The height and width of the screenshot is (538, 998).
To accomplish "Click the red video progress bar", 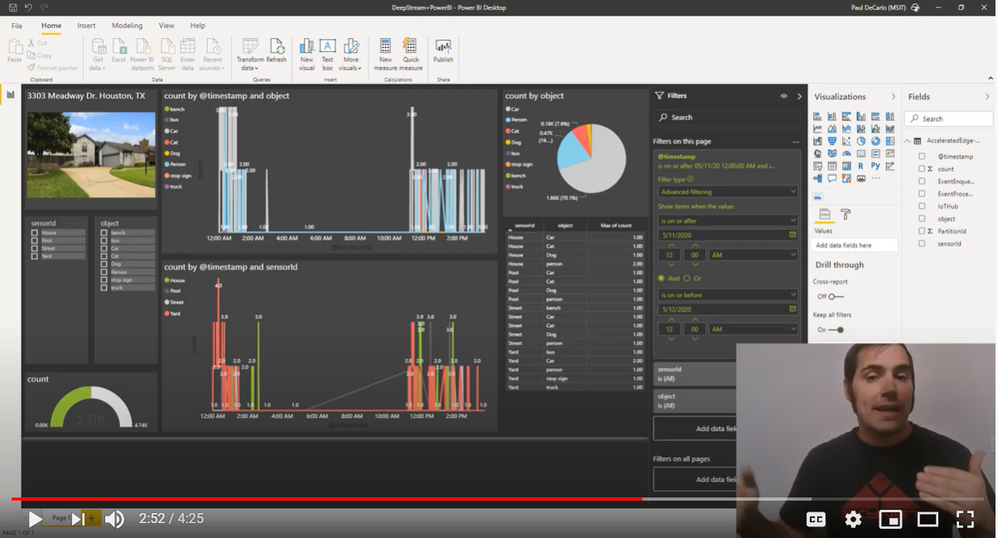I will click(x=327, y=499).
